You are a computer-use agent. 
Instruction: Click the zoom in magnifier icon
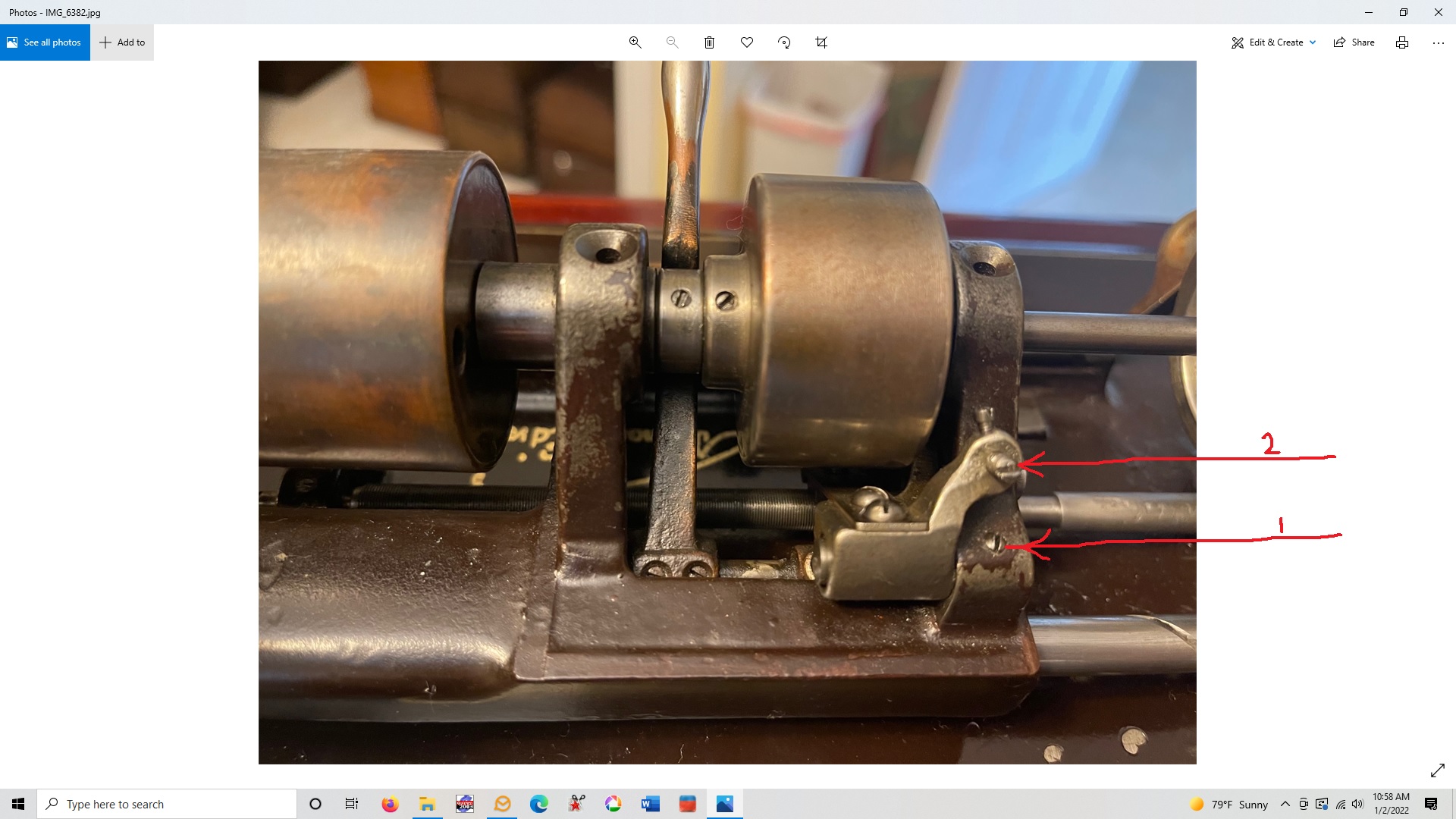click(x=635, y=42)
